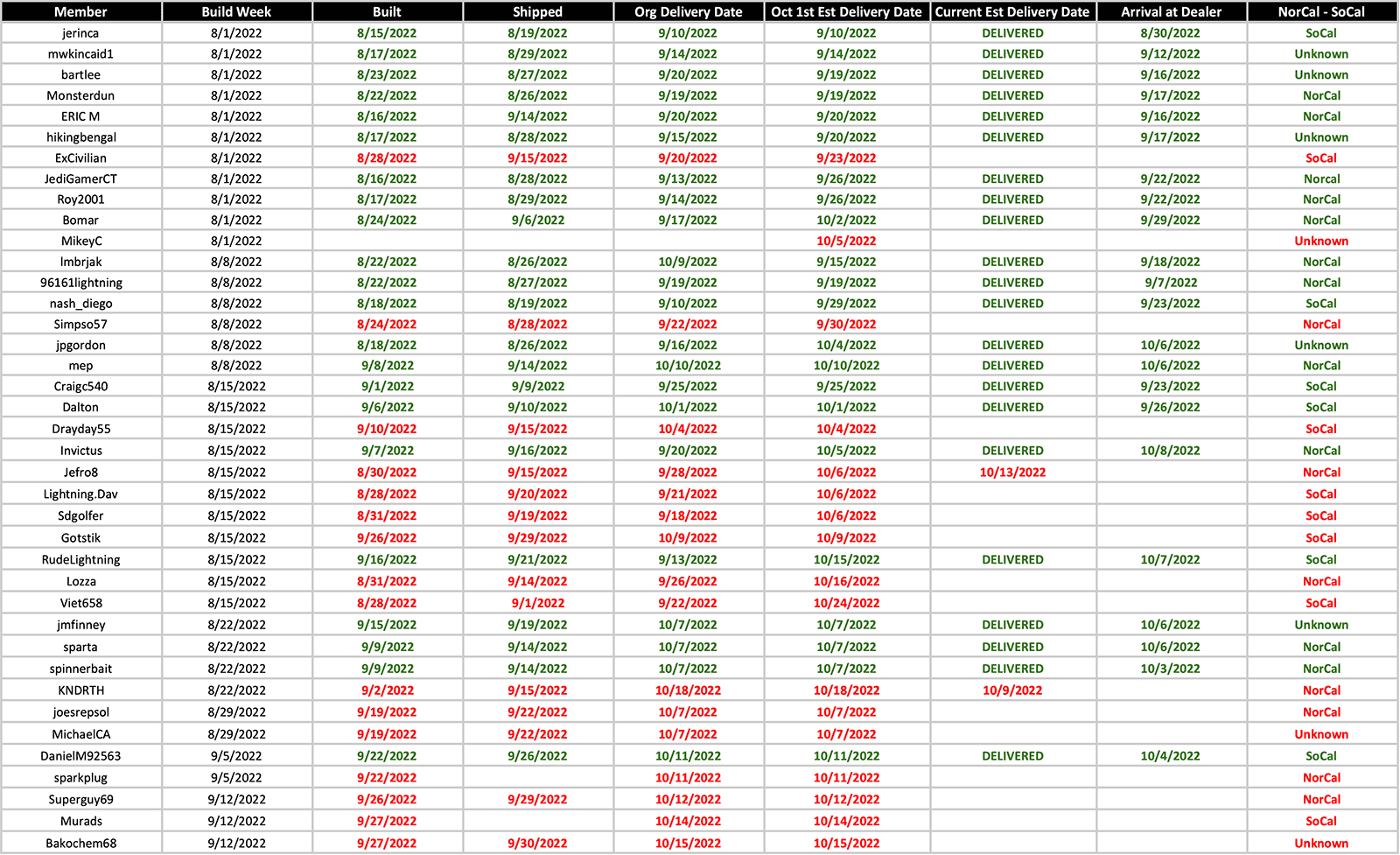The height and width of the screenshot is (855, 1400).
Task: Select member cell Lightning.Dav
Action: (81, 494)
